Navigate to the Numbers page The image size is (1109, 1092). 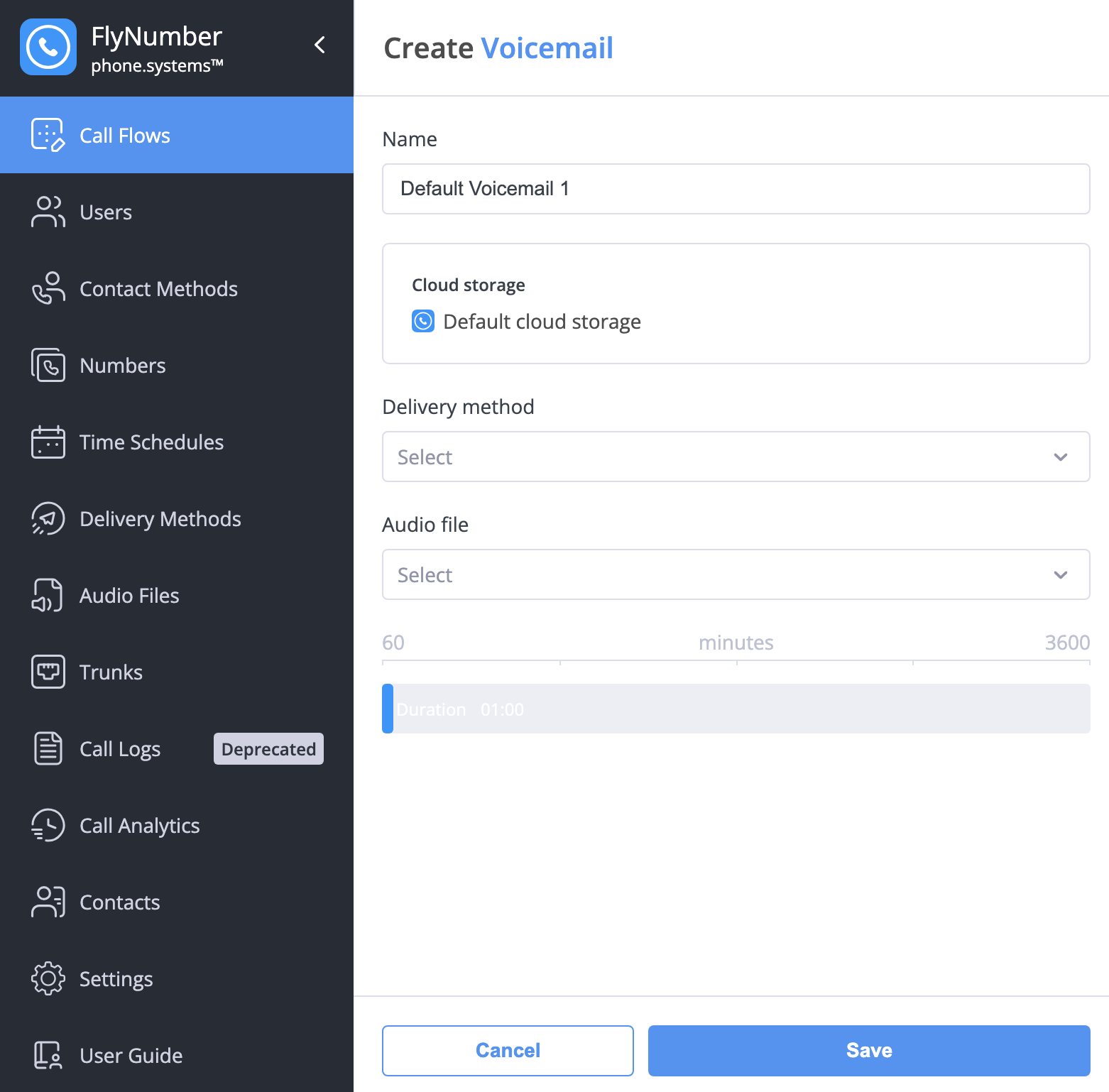123,366
